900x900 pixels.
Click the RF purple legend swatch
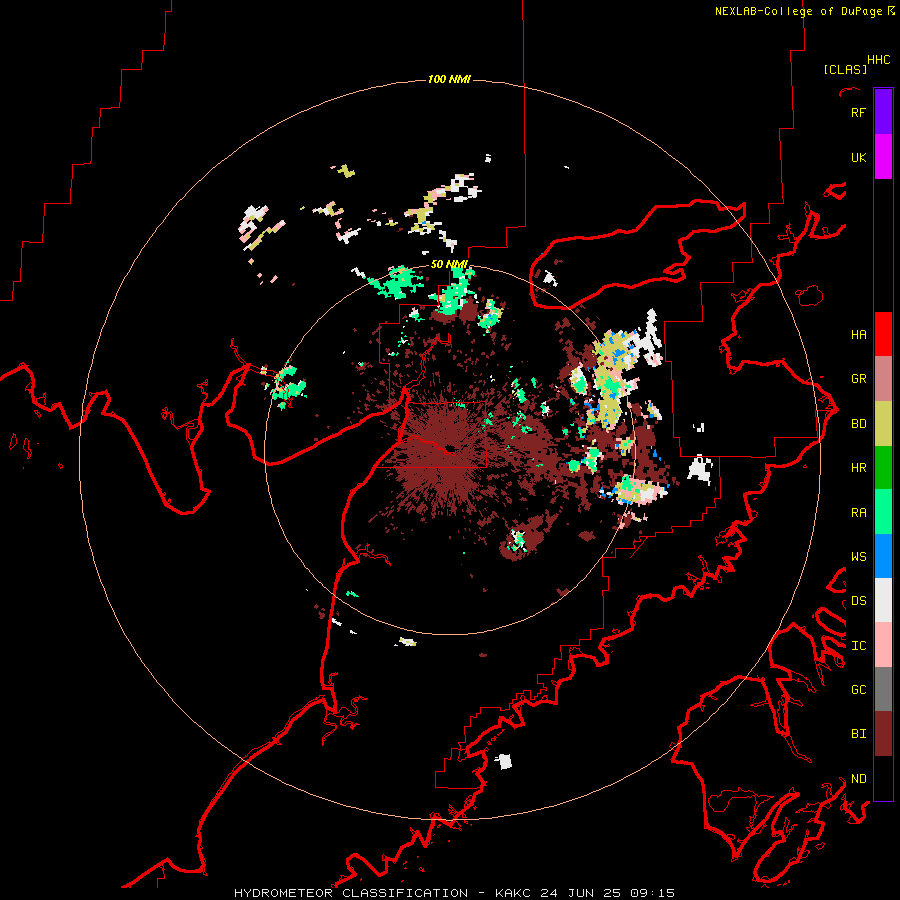(883, 112)
